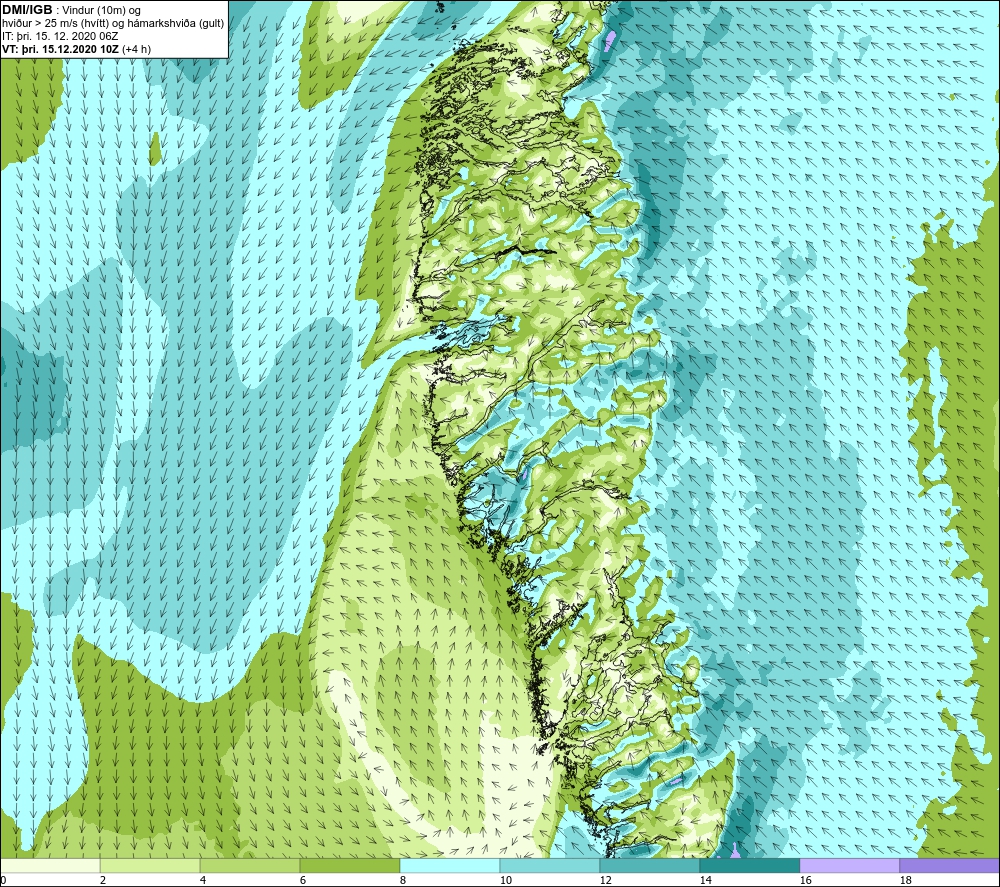Click the legend label '8'
1000x887 pixels.
pyautogui.click(x=403, y=881)
